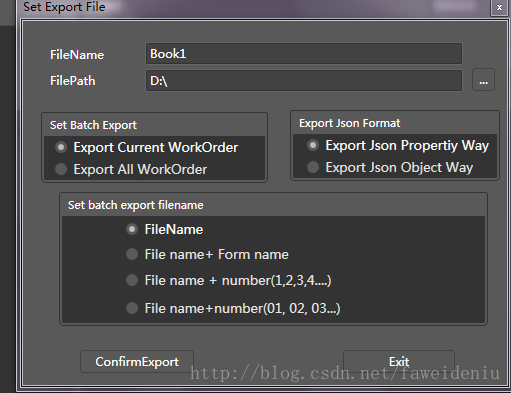Focus the FileName input containing Book1

pyautogui.click(x=304, y=53)
